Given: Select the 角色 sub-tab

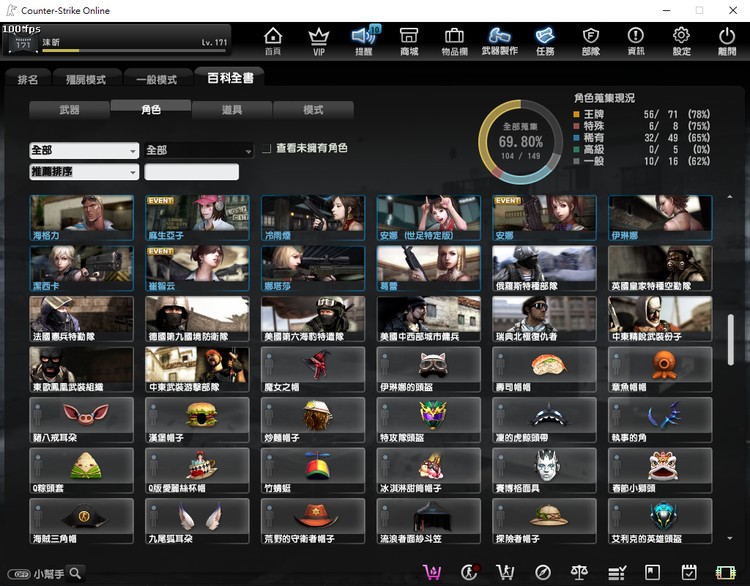Looking at the screenshot, I should (x=151, y=110).
